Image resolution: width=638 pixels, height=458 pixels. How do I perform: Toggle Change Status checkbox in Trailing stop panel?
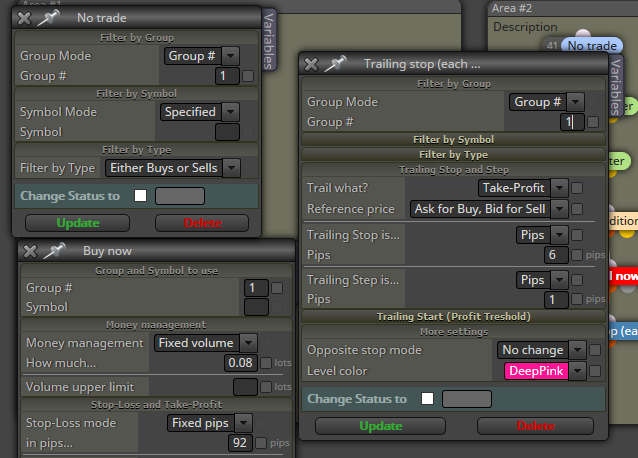[x=427, y=399]
